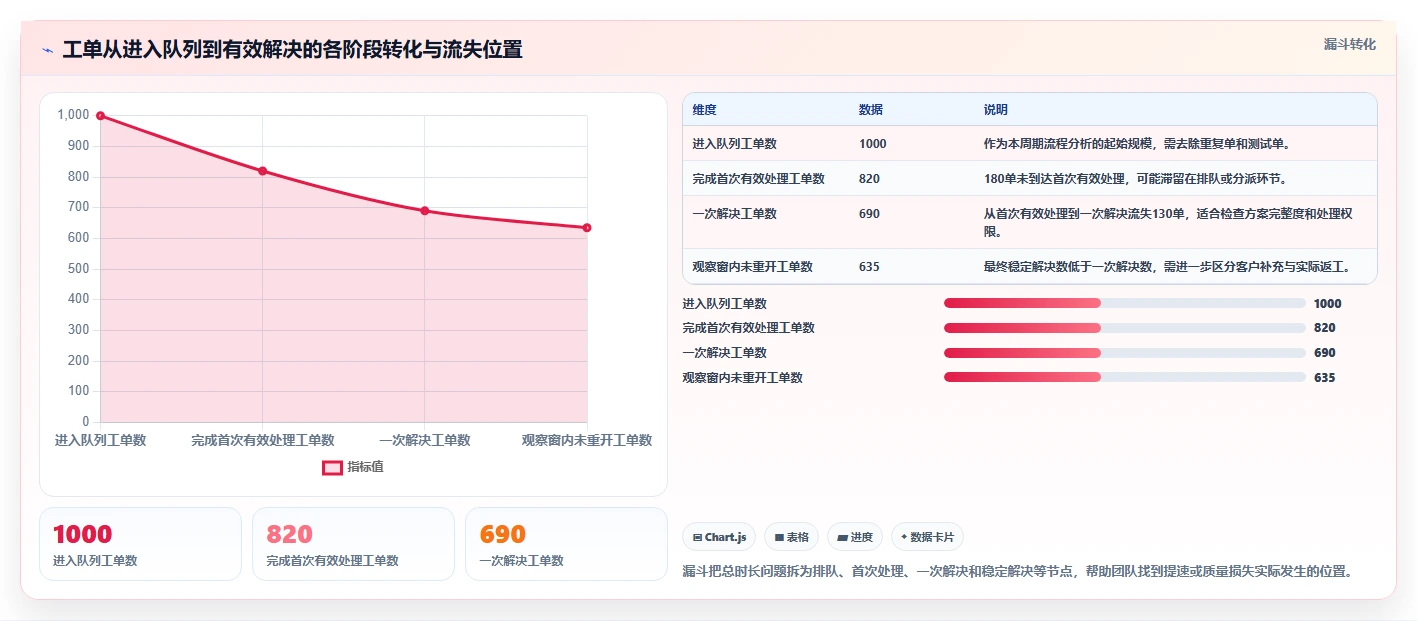The image size is (1417, 621).
Task: Open the 690 一次解决工单数 stat card
Action: (566, 544)
